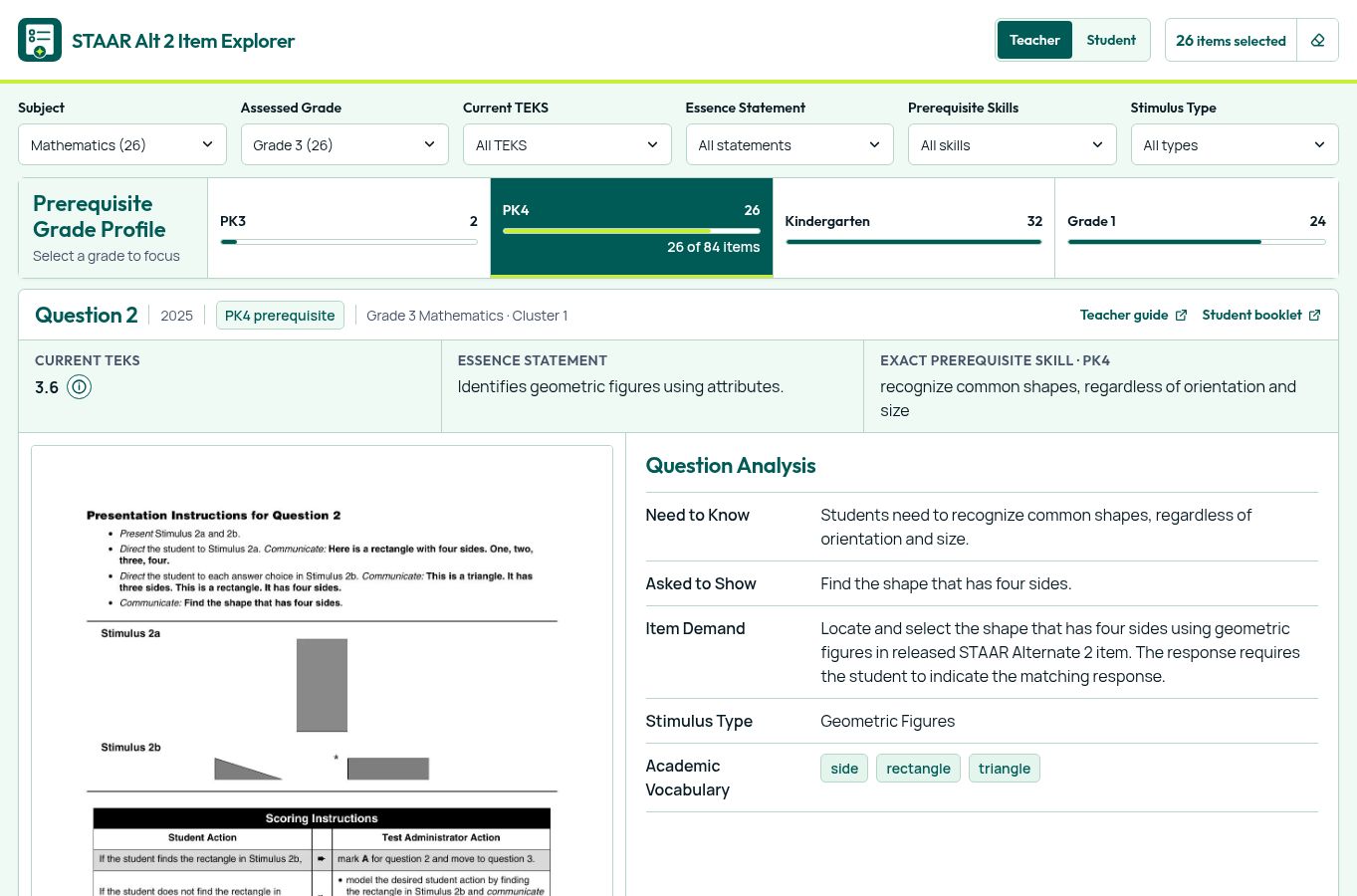1357x896 pixels.
Task: Click the Kindergarten progress bar
Action: click(914, 242)
